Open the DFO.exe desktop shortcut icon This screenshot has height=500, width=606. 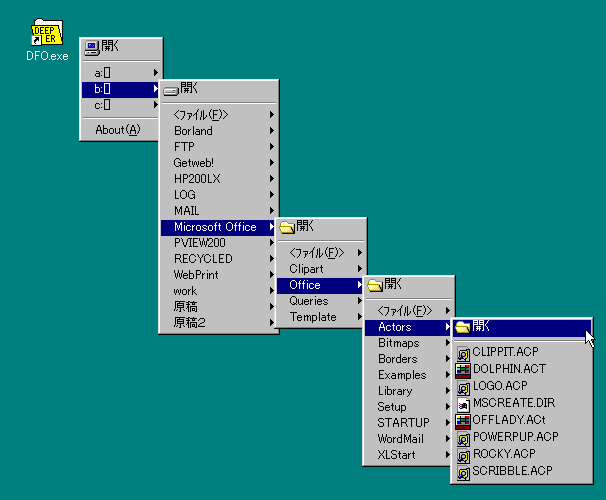pyautogui.click(x=47, y=32)
